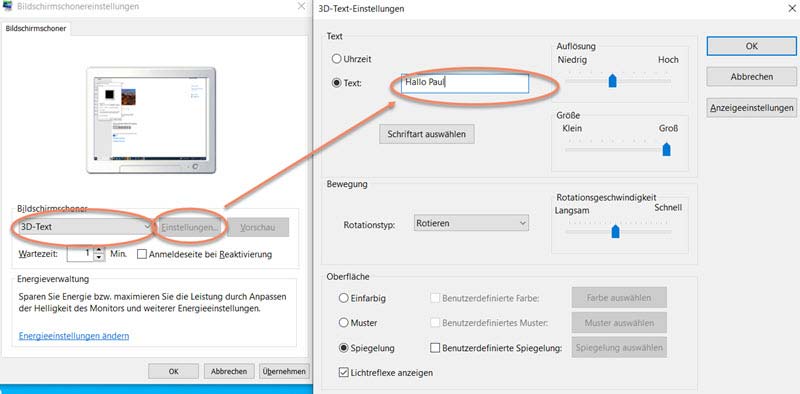
Task: Open Energieeinstellungen ändern link
Action: [74, 336]
